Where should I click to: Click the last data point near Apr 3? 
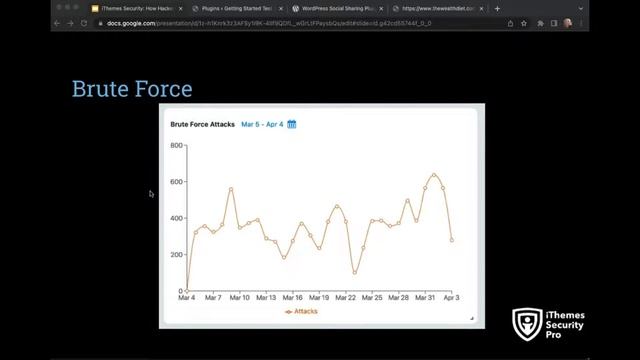(452, 240)
